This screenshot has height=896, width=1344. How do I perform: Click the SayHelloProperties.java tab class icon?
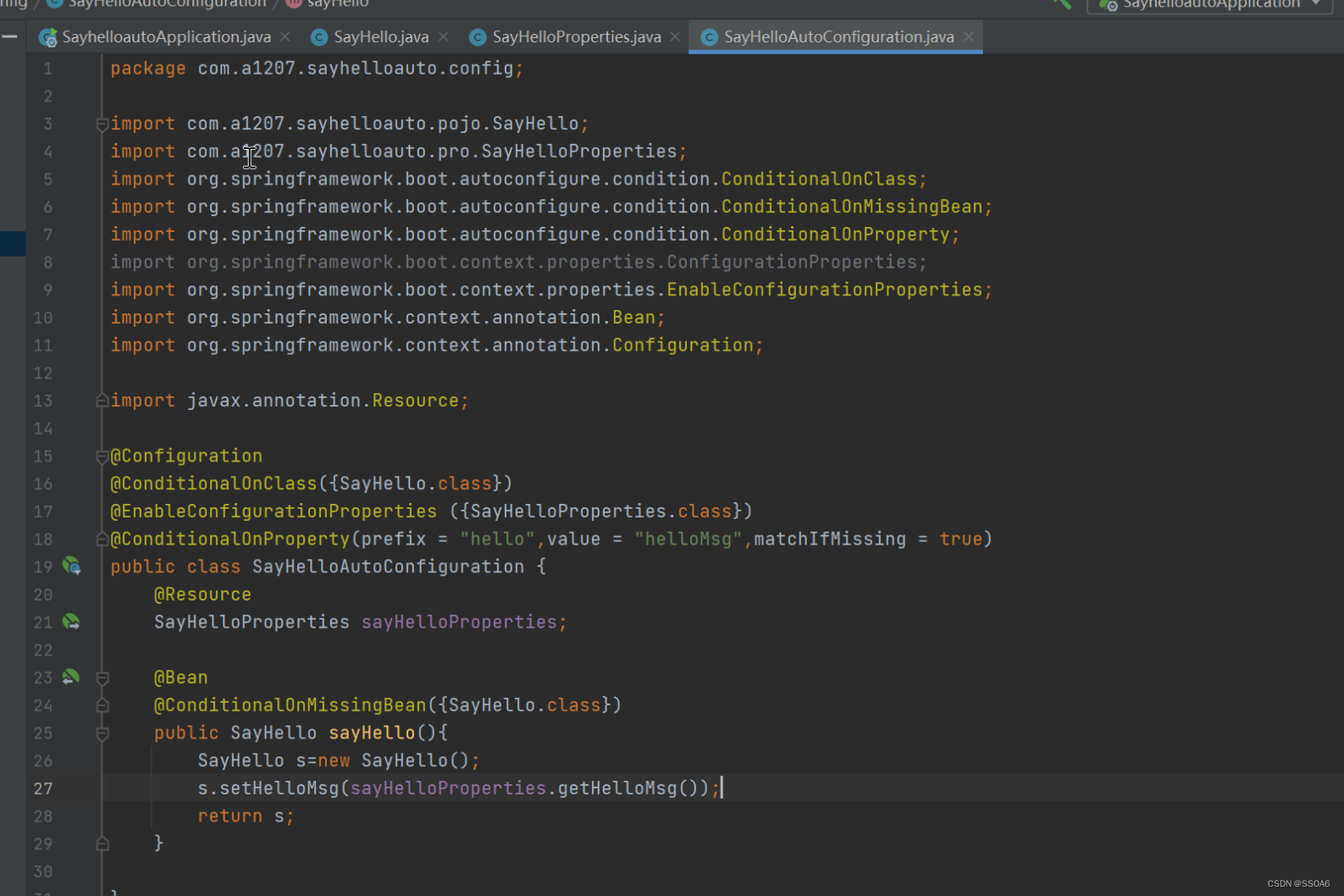(x=478, y=37)
